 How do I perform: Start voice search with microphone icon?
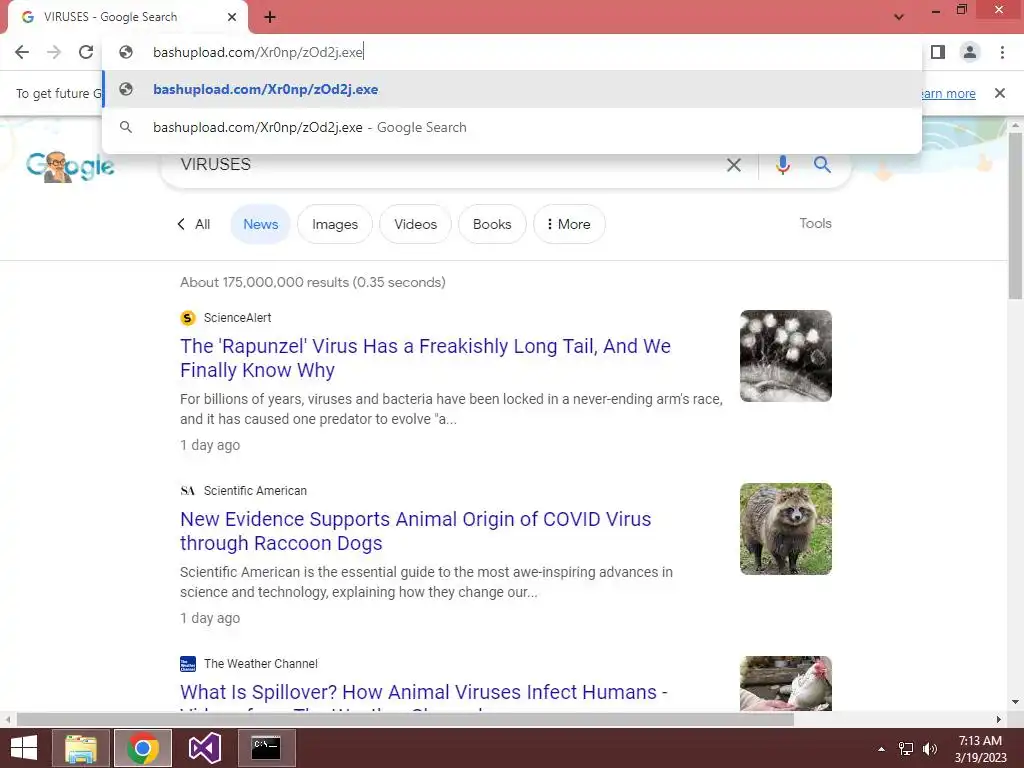[x=782, y=165]
